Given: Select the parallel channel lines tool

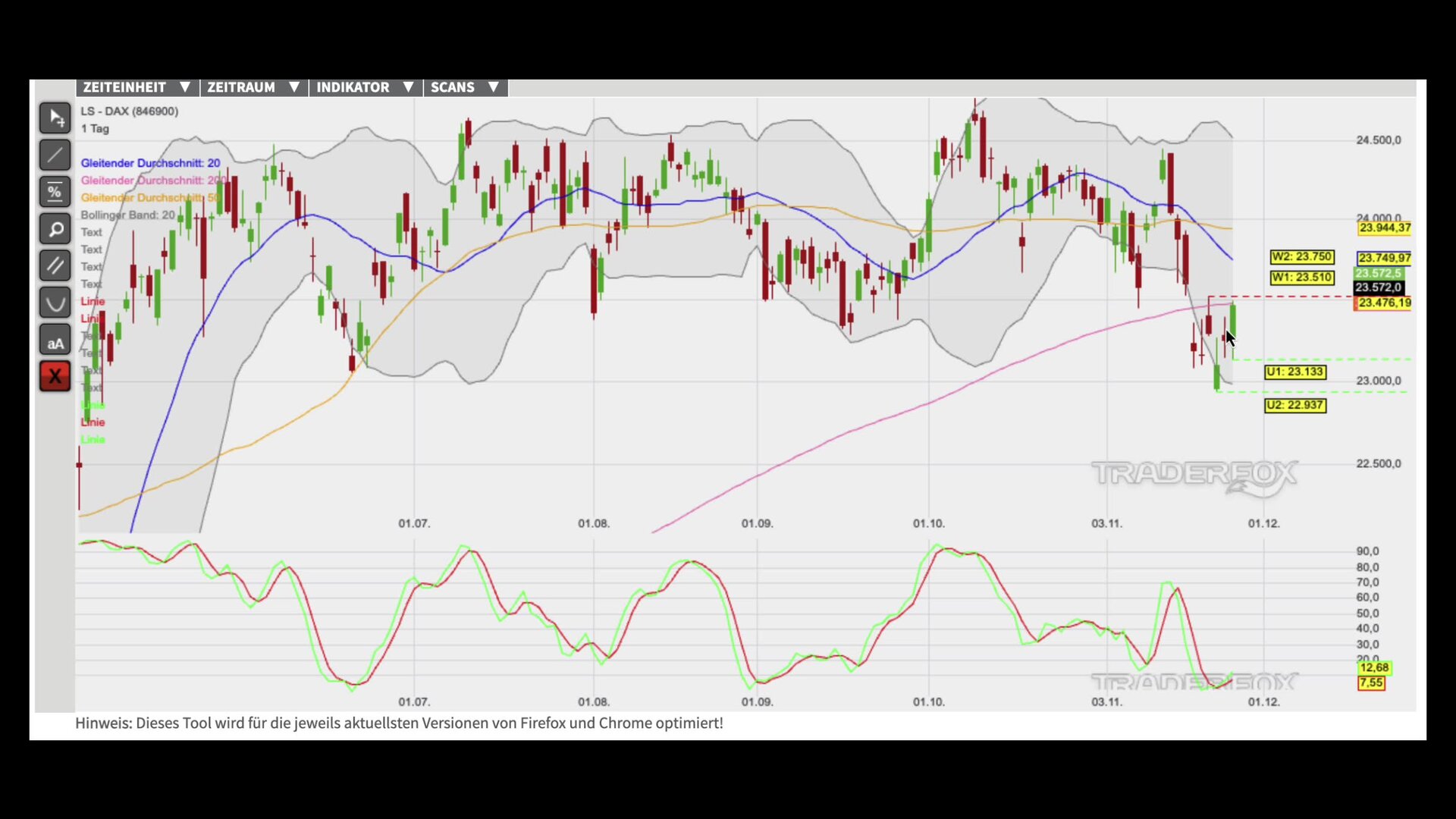Looking at the screenshot, I should point(55,266).
